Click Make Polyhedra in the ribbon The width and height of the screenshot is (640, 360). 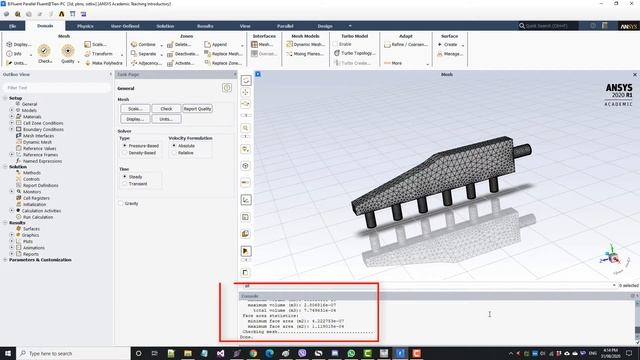pyautogui.click(x=104, y=63)
